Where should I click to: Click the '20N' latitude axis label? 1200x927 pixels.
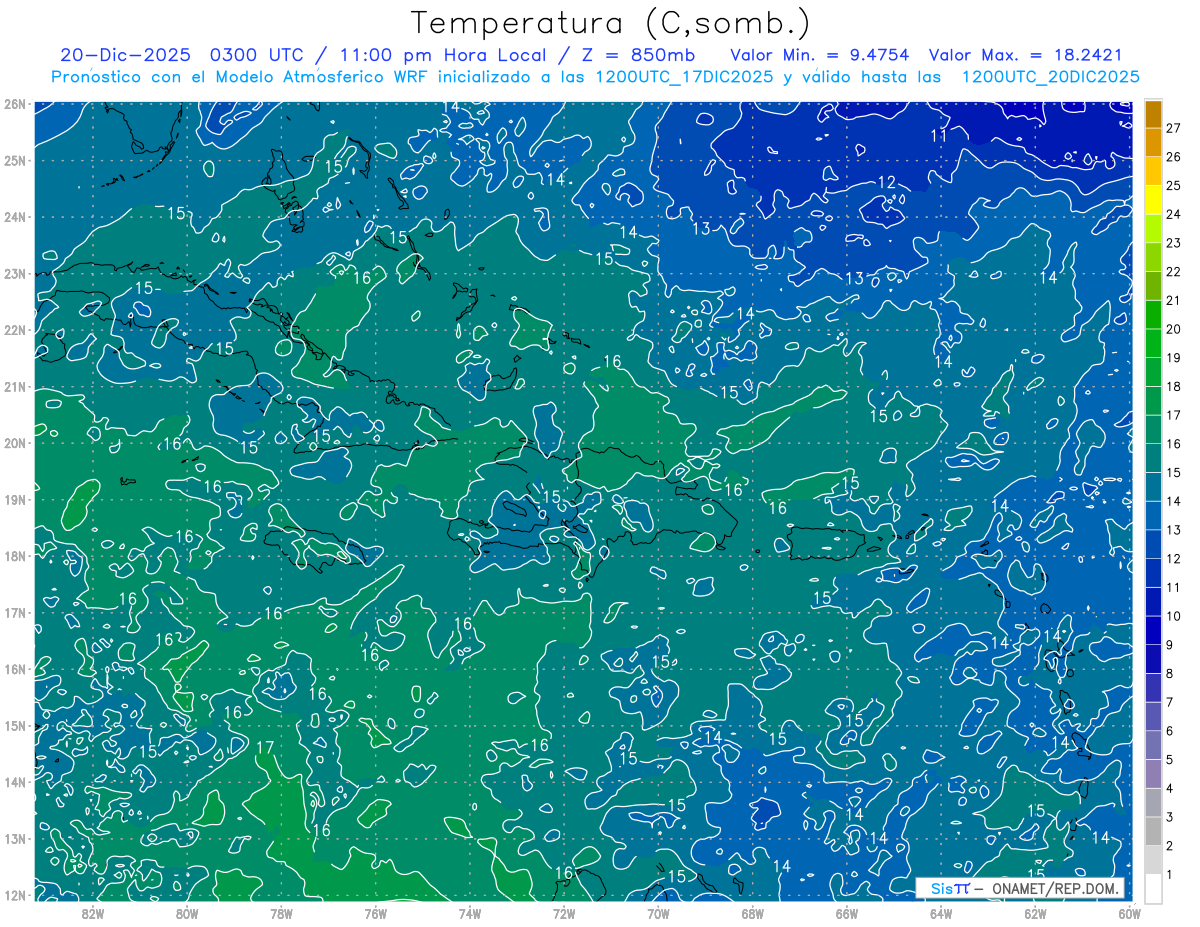(x=15, y=443)
